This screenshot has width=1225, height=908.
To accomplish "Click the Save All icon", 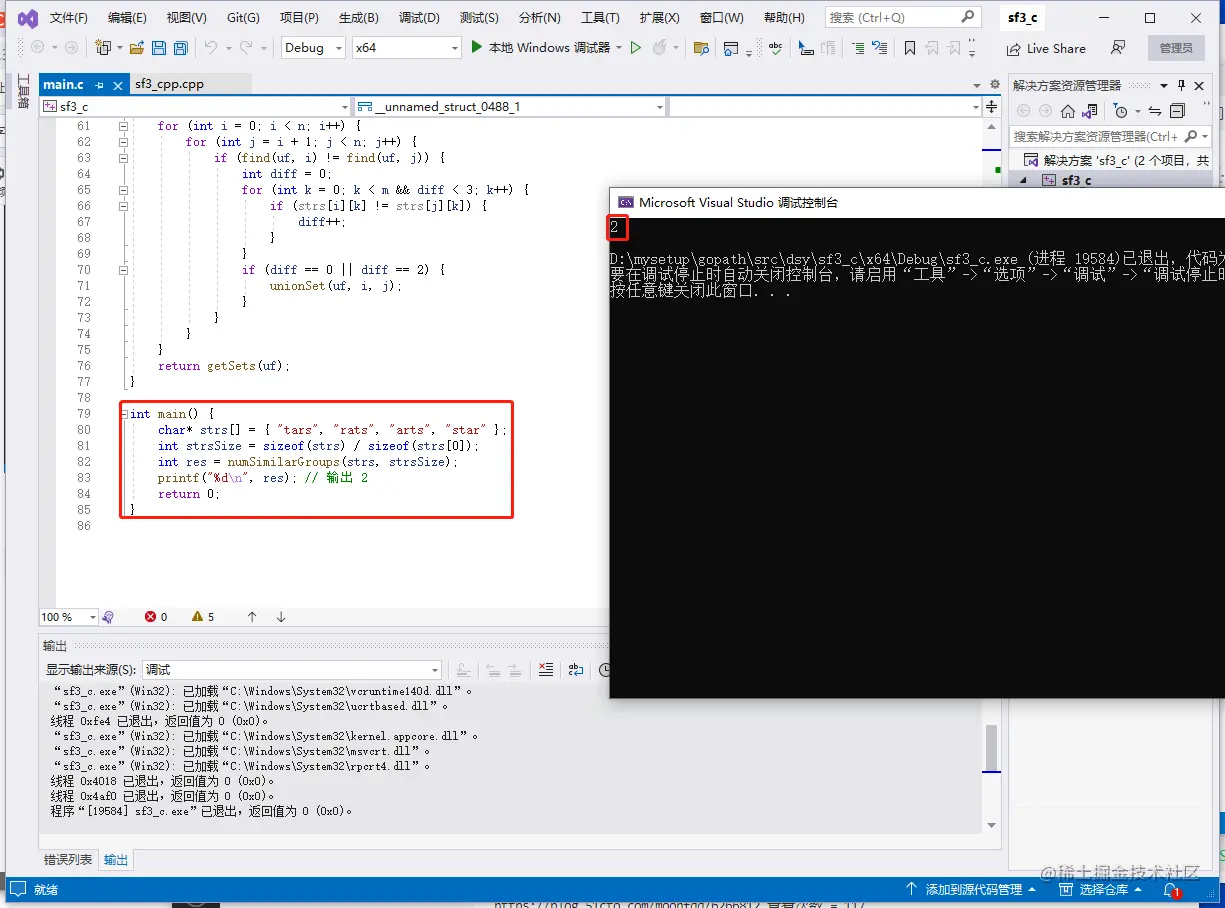I will [x=180, y=48].
